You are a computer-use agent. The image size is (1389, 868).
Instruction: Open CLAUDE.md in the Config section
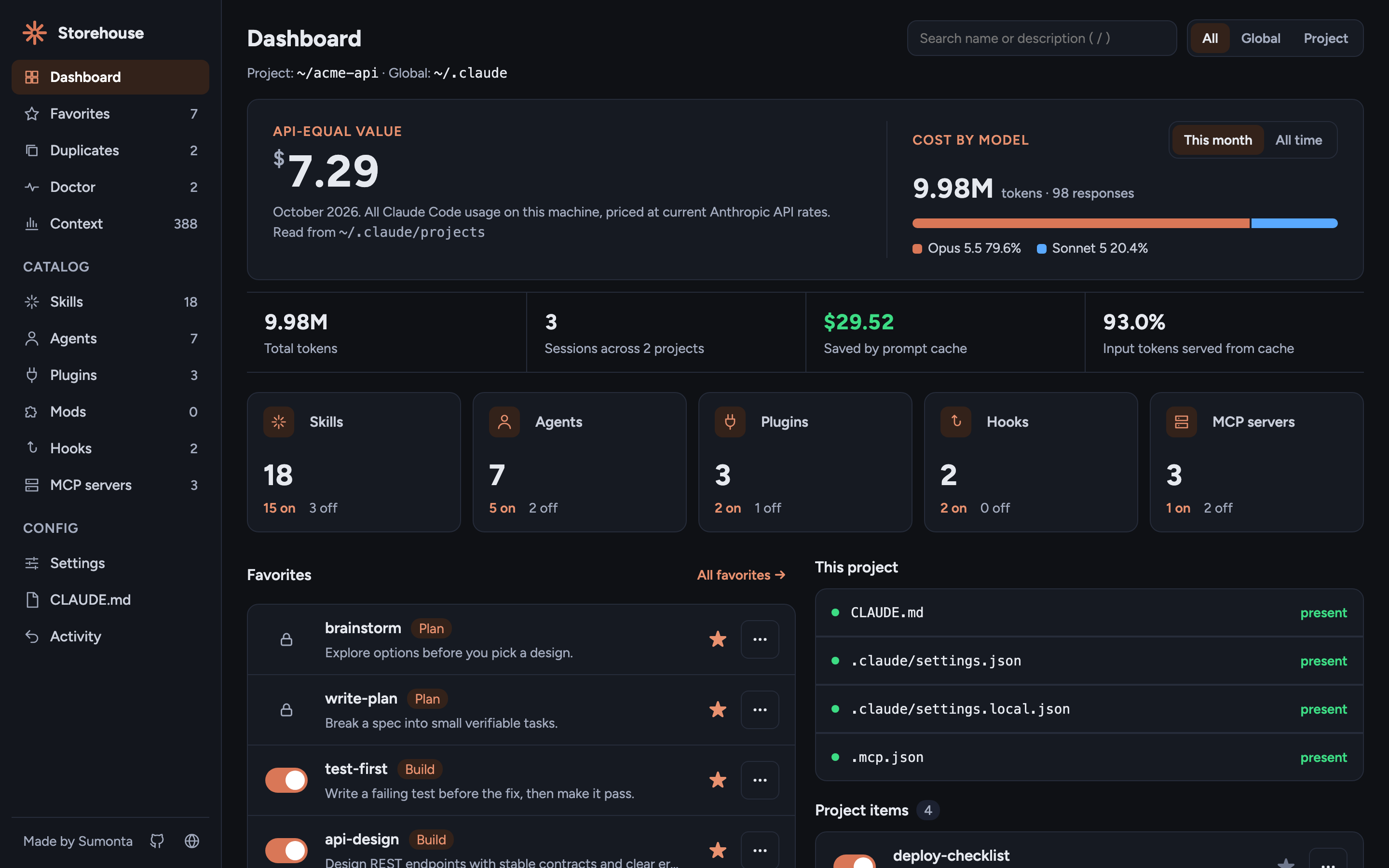[110, 600]
